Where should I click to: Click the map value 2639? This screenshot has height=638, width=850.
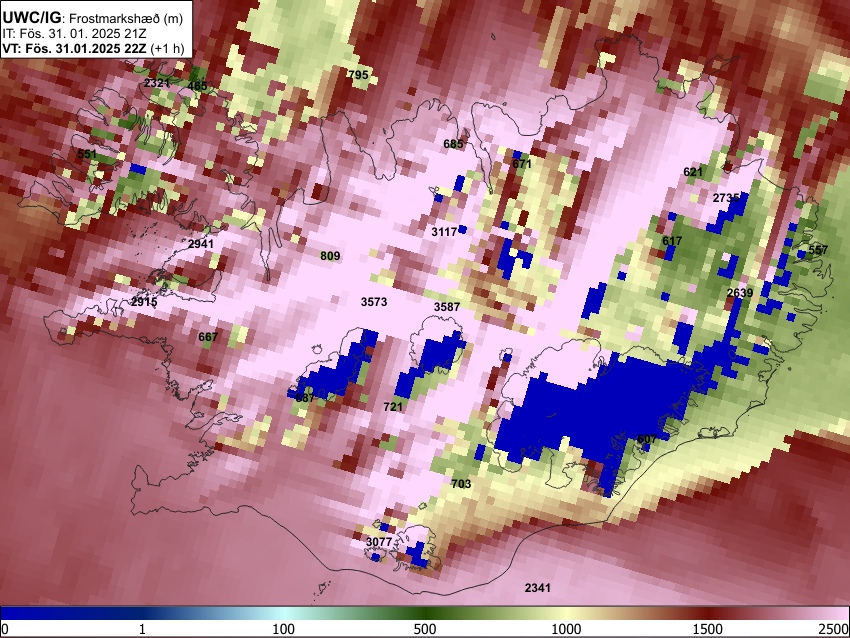coord(739,293)
